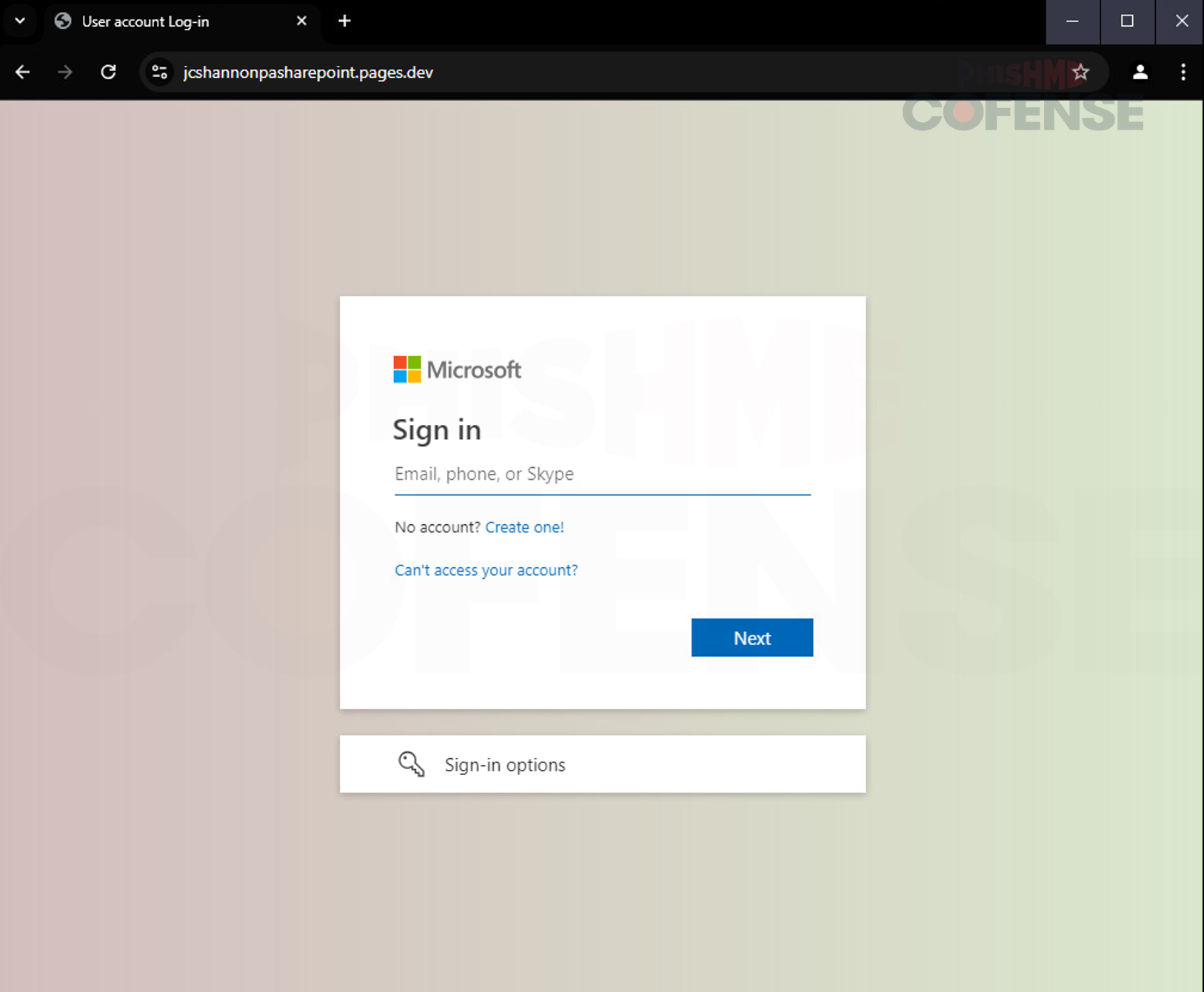Close the browser window
Viewport: 1204px width, 992px height.
tap(1180, 21)
